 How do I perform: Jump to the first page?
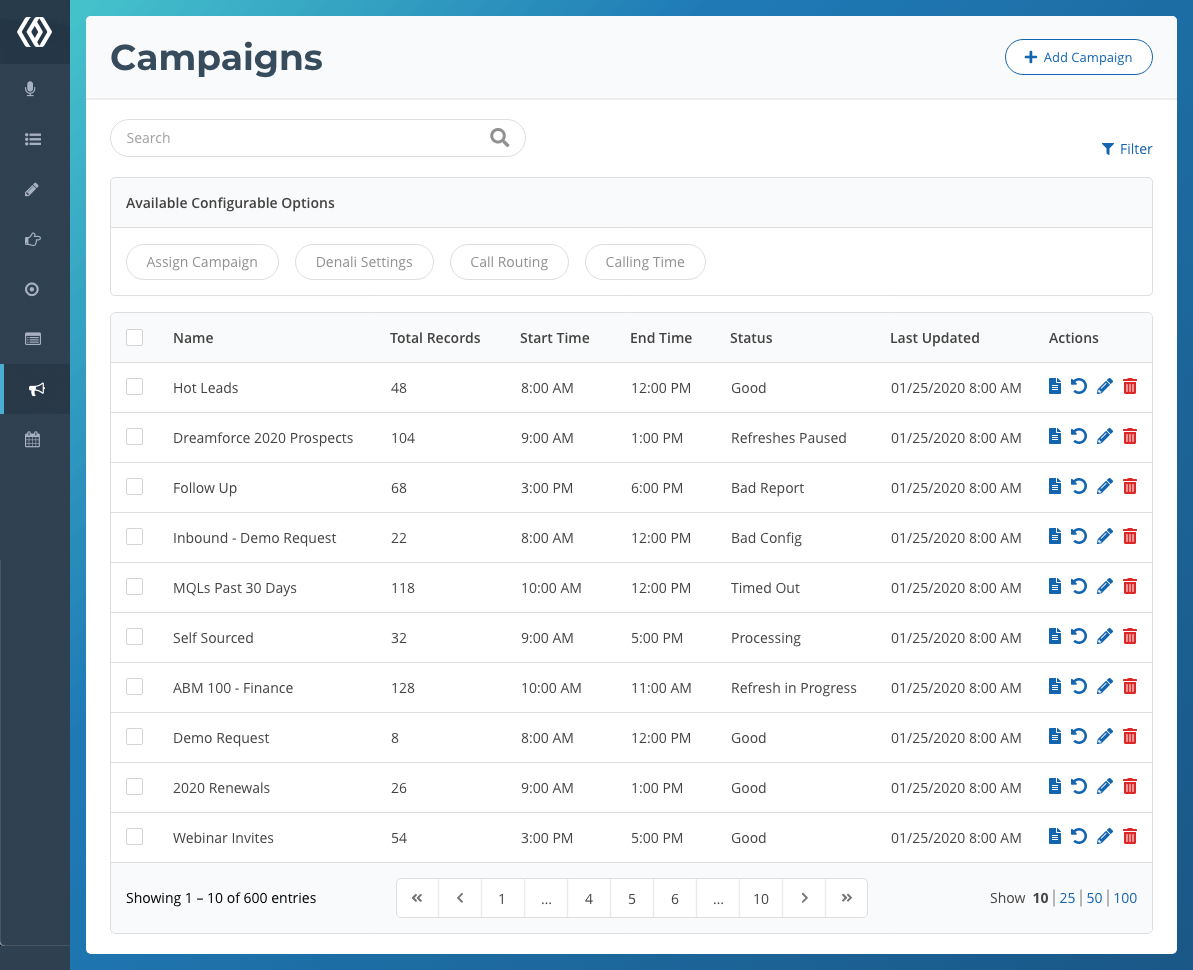pyautogui.click(x=417, y=898)
